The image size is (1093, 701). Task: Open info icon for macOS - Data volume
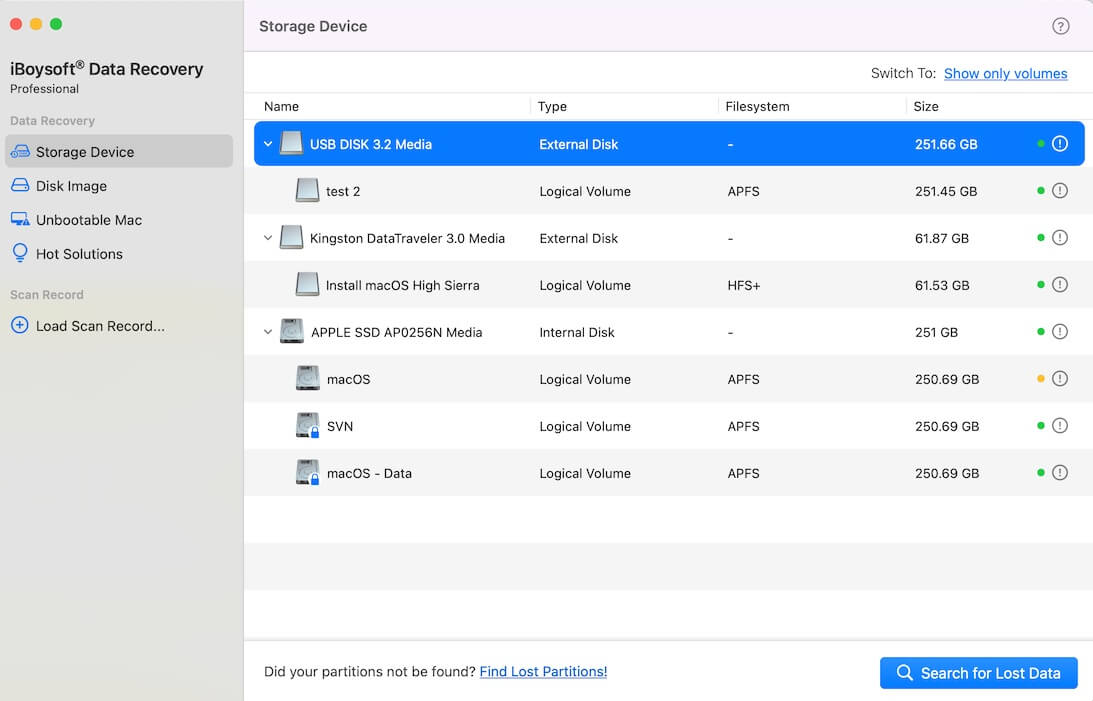(1060, 472)
